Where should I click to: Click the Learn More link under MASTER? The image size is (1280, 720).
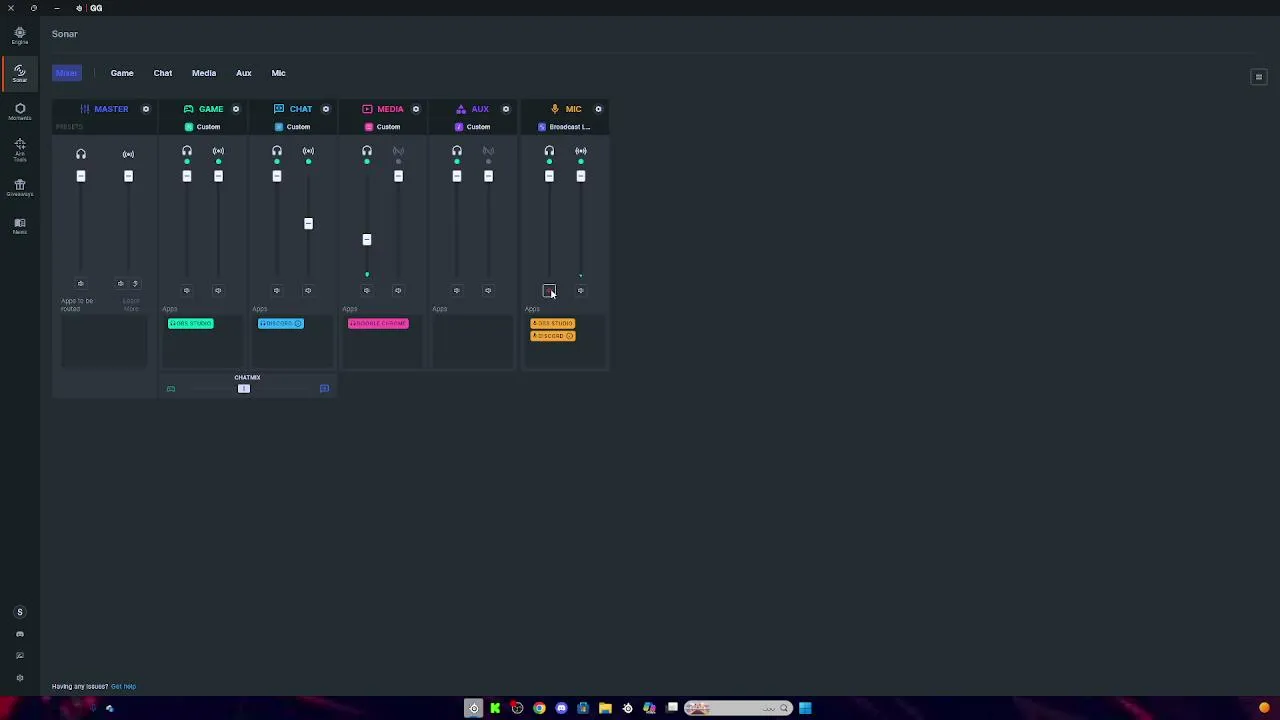click(x=131, y=305)
